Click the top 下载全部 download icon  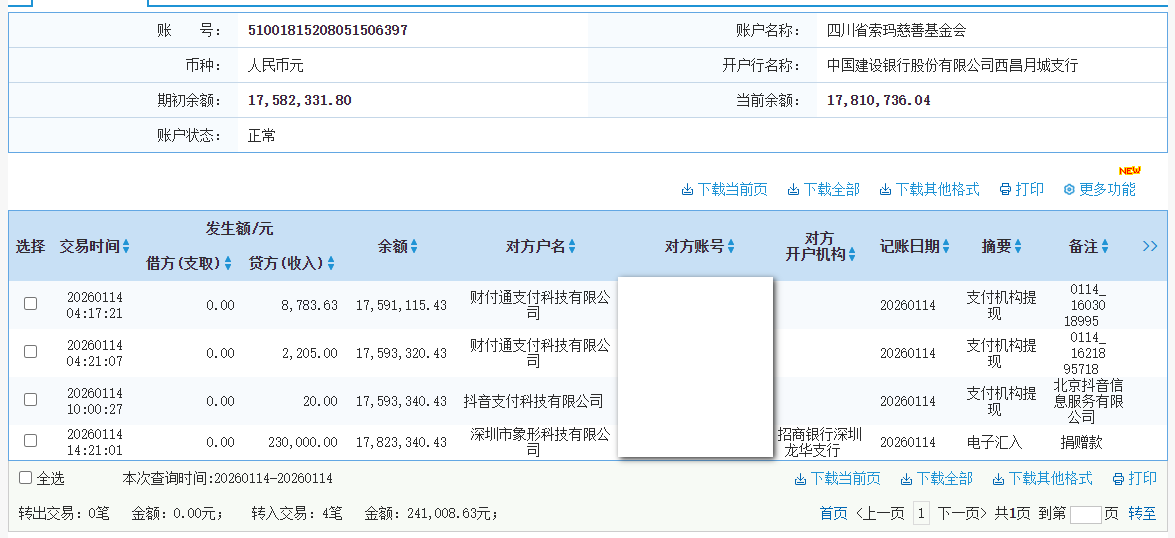(x=793, y=190)
